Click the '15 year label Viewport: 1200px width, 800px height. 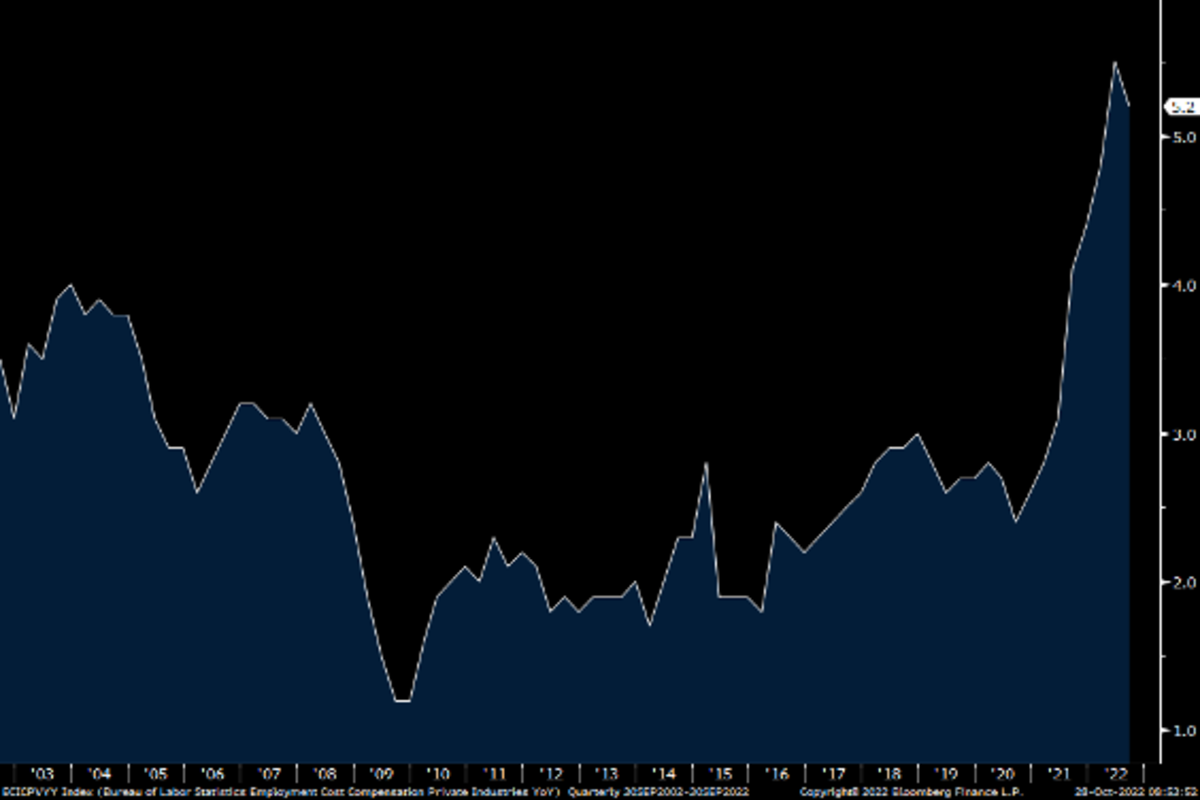tap(720, 773)
